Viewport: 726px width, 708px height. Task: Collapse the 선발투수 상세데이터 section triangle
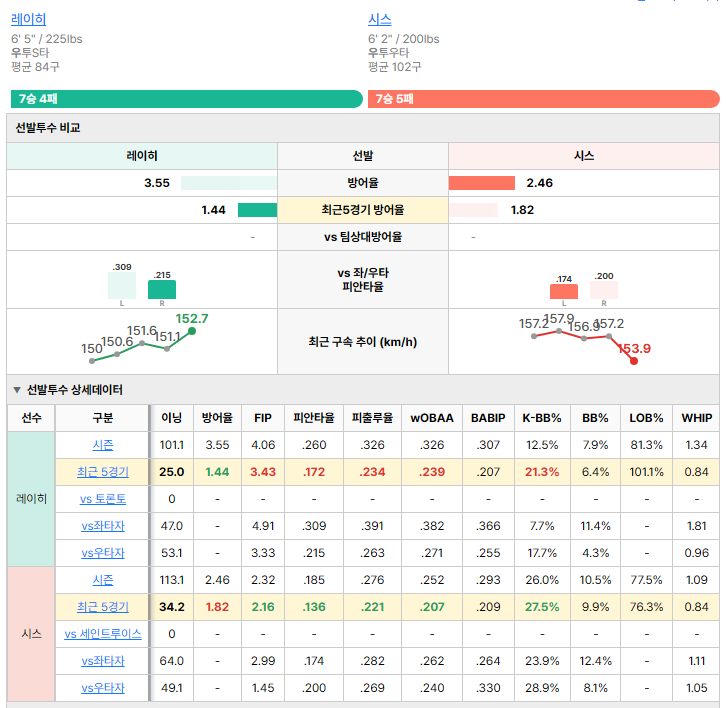coord(17,390)
